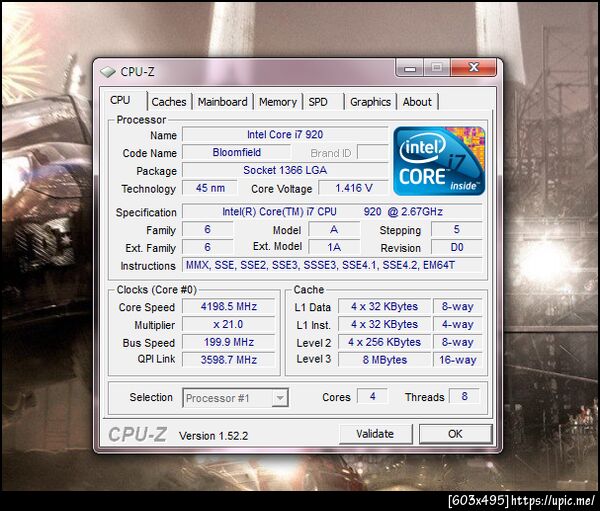
Task: Select the CPU tab
Action: point(125,101)
